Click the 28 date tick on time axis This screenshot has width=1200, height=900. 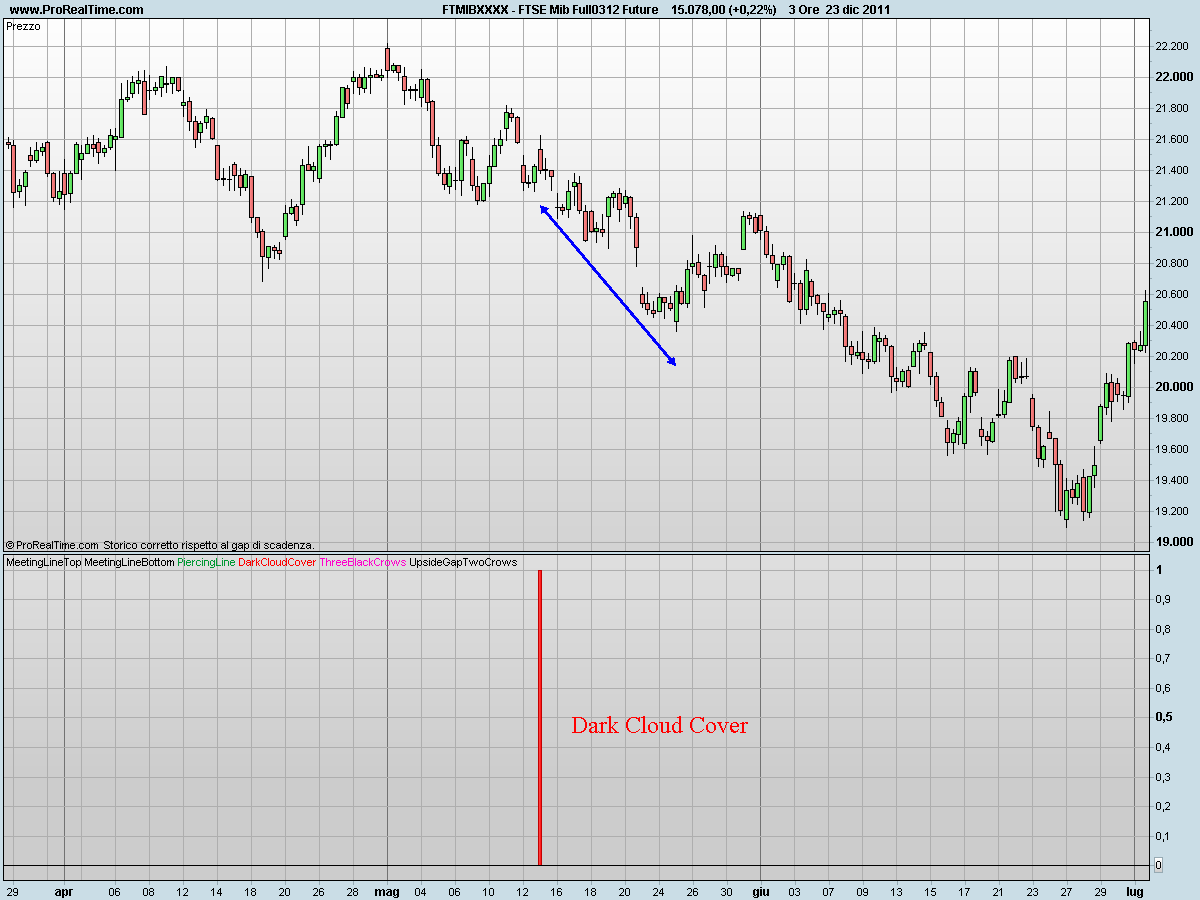coord(352,890)
